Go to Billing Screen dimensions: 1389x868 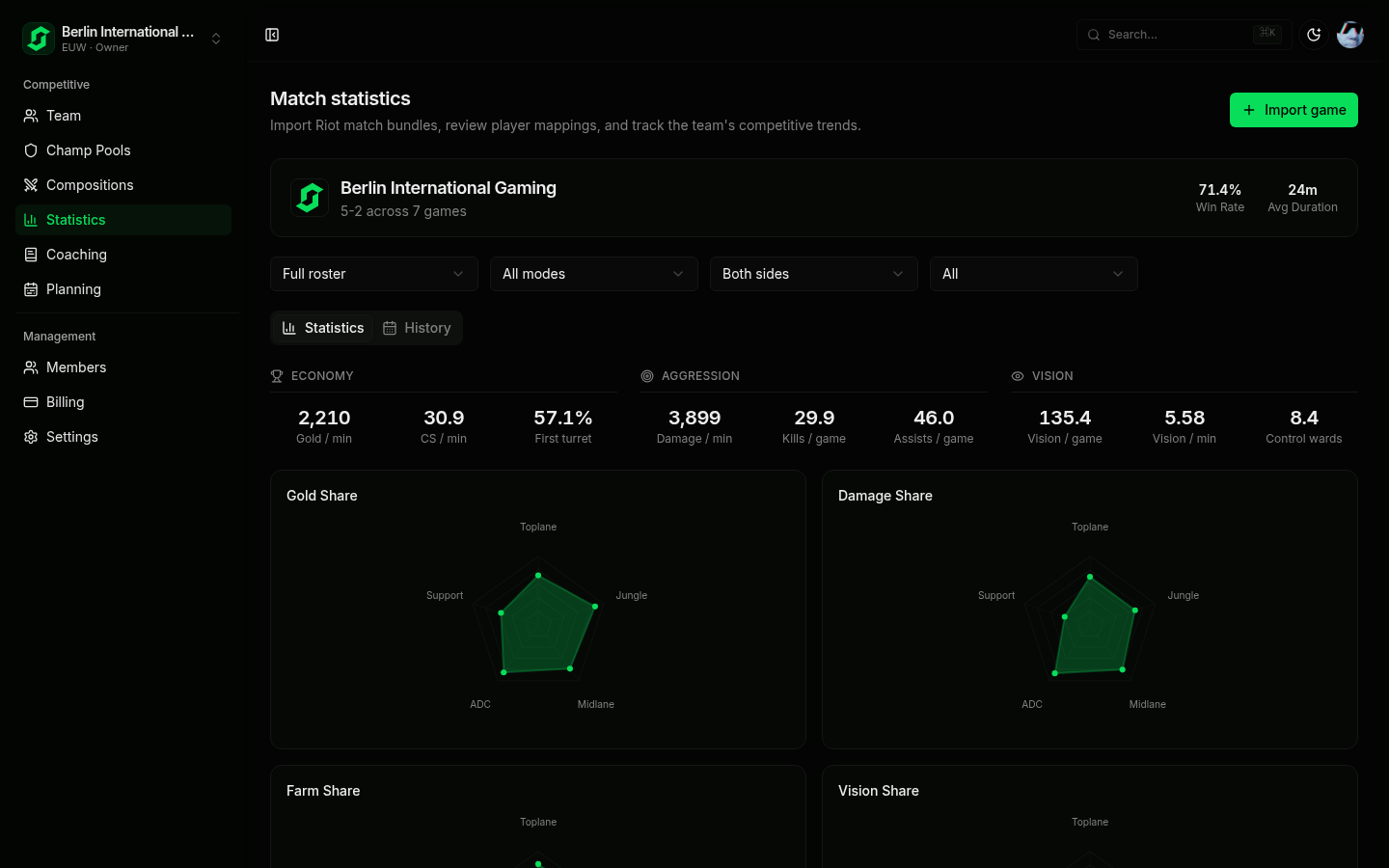(123, 402)
